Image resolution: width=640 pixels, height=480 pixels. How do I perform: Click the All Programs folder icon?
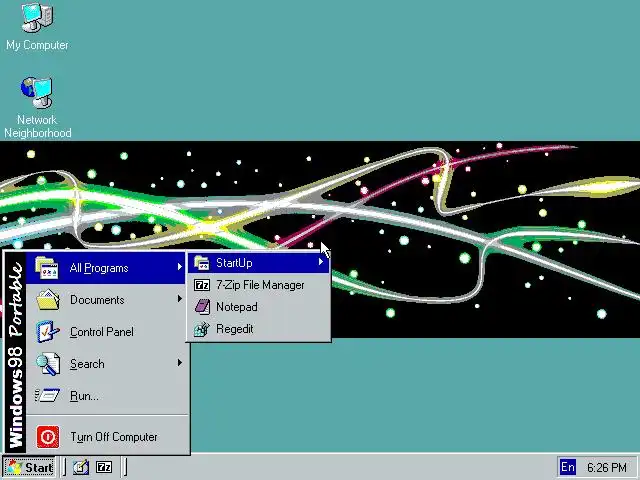[47, 268]
